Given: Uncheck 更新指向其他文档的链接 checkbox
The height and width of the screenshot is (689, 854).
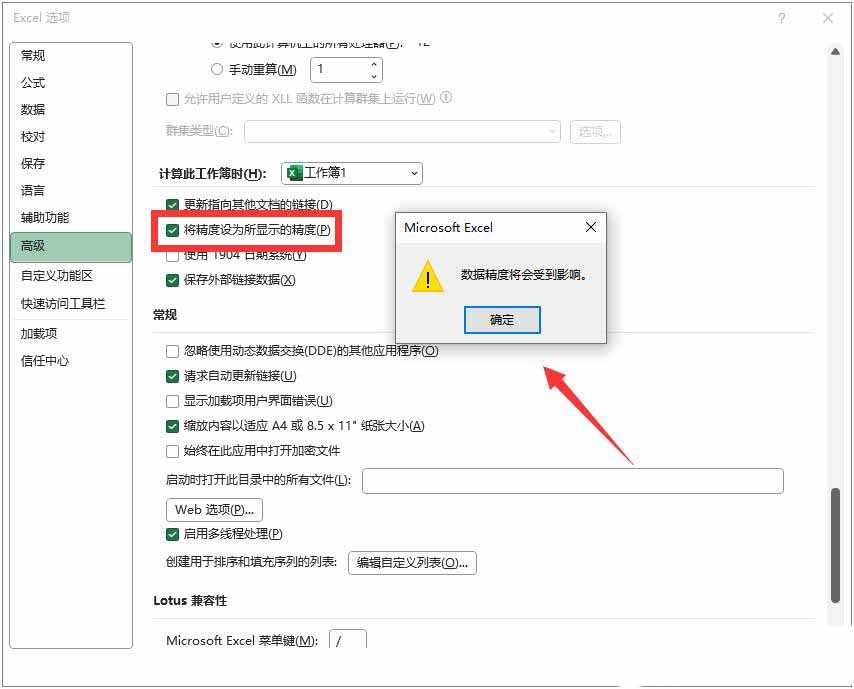Looking at the screenshot, I should (x=172, y=205).
